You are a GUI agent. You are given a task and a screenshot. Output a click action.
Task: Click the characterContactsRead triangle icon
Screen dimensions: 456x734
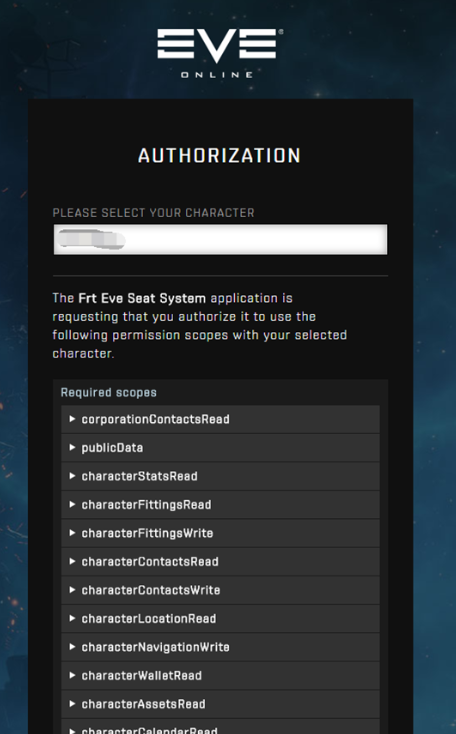tap(72, 561)
